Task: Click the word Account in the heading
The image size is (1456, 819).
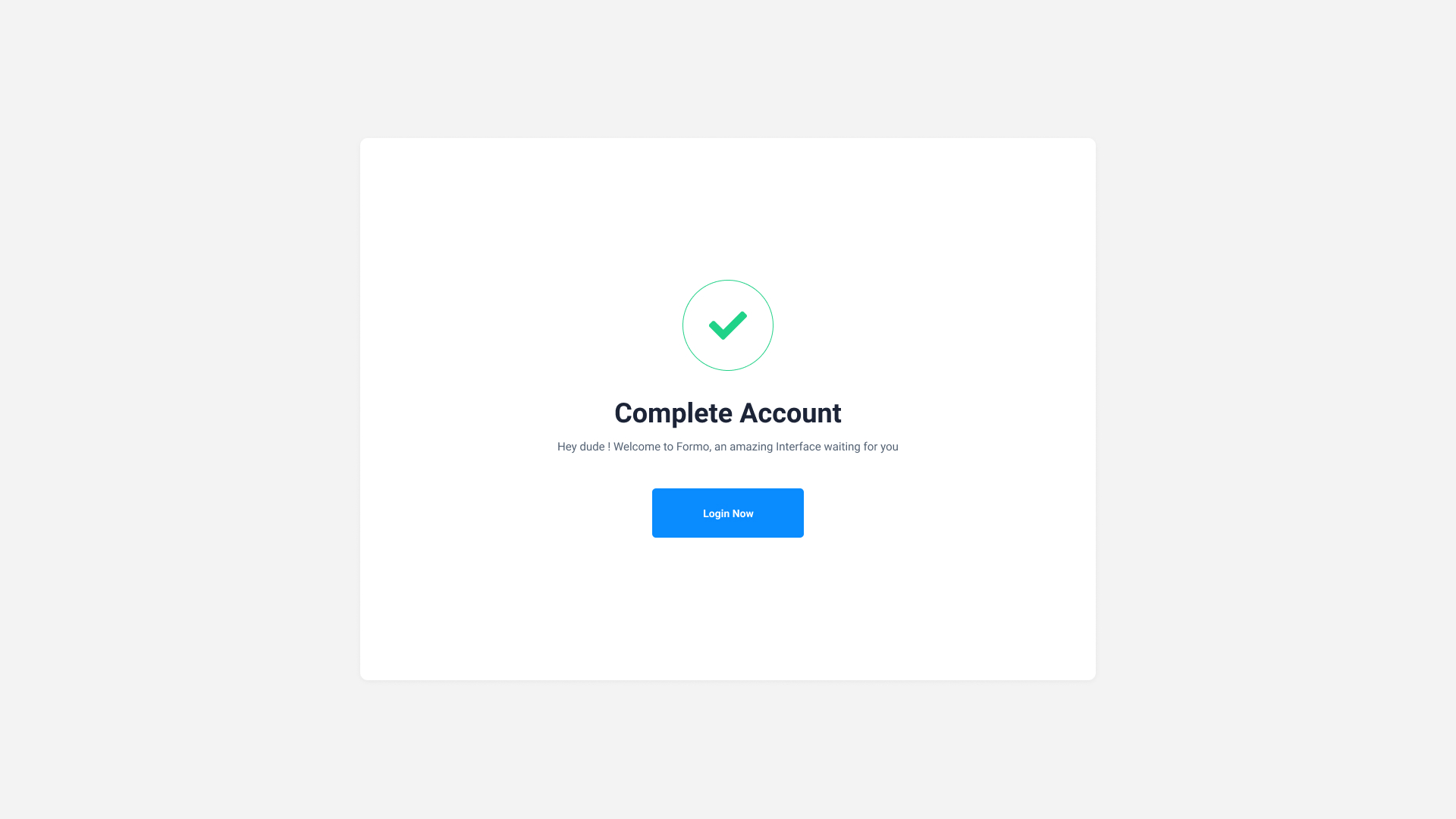Action: click(790, 413)
